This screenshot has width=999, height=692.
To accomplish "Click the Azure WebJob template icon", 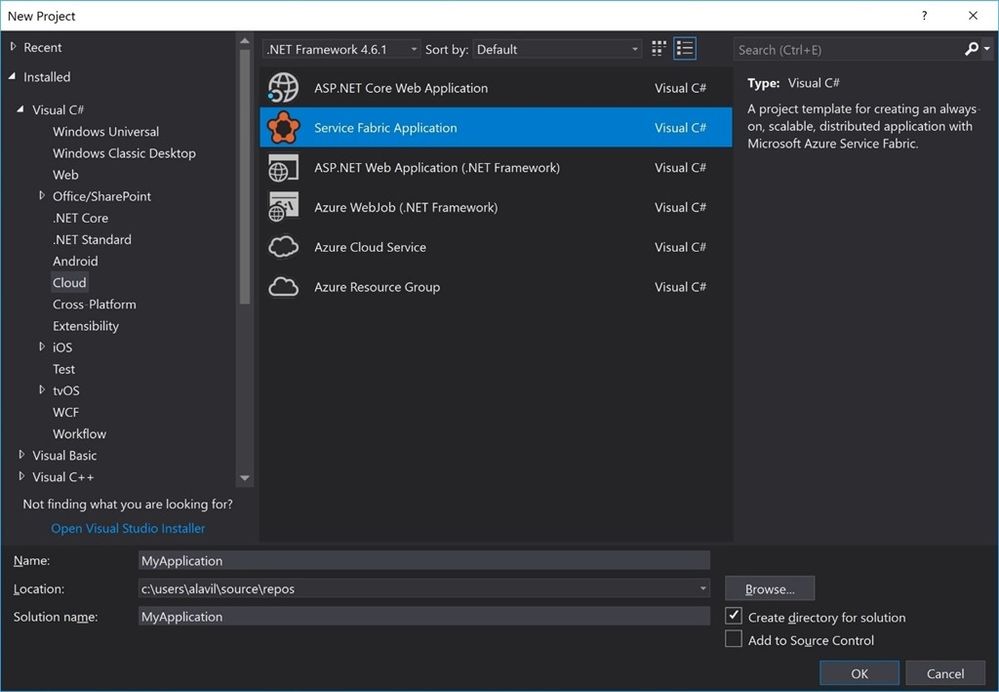I will (x=283, y=207).
